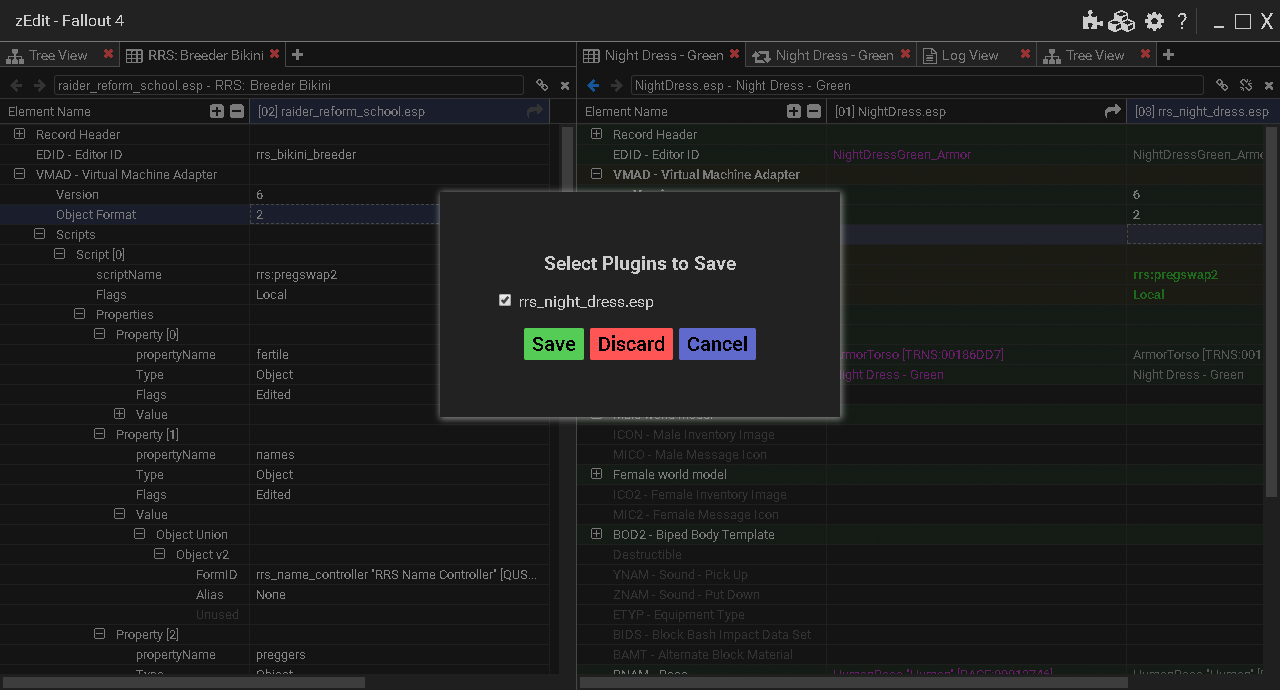The width and height of the screenshot is (1280, 690).
Task: Click right pane vertical scrollbar
Action: click(x=1271, y=312)
